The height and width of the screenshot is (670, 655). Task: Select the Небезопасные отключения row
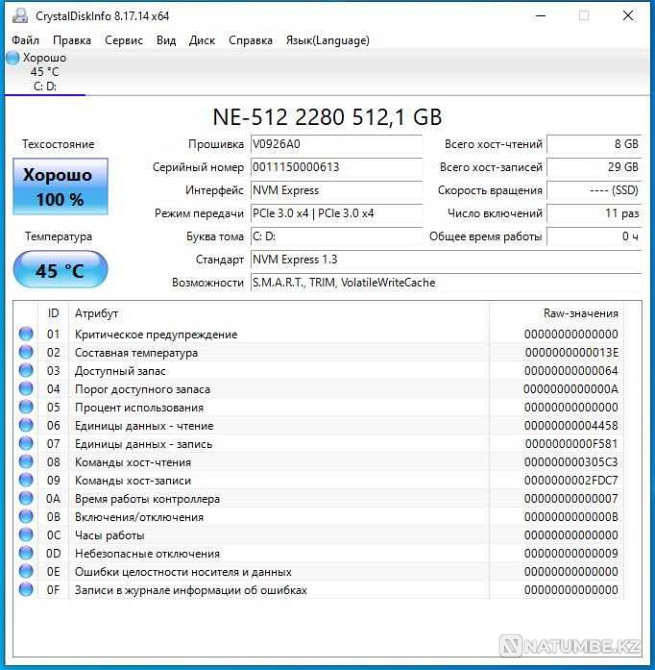click(318, 553)
